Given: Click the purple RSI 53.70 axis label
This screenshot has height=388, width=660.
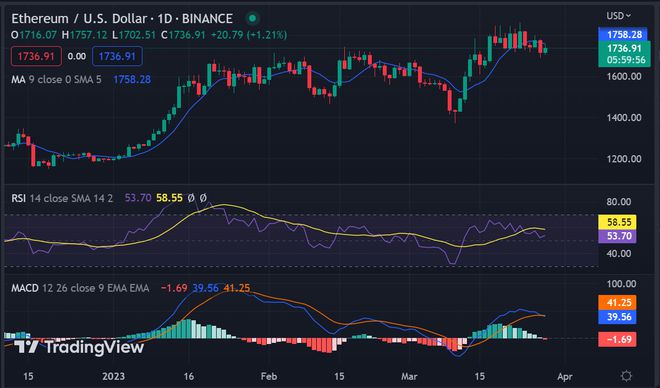Looking at the screenshot, I should pos(617,236).
